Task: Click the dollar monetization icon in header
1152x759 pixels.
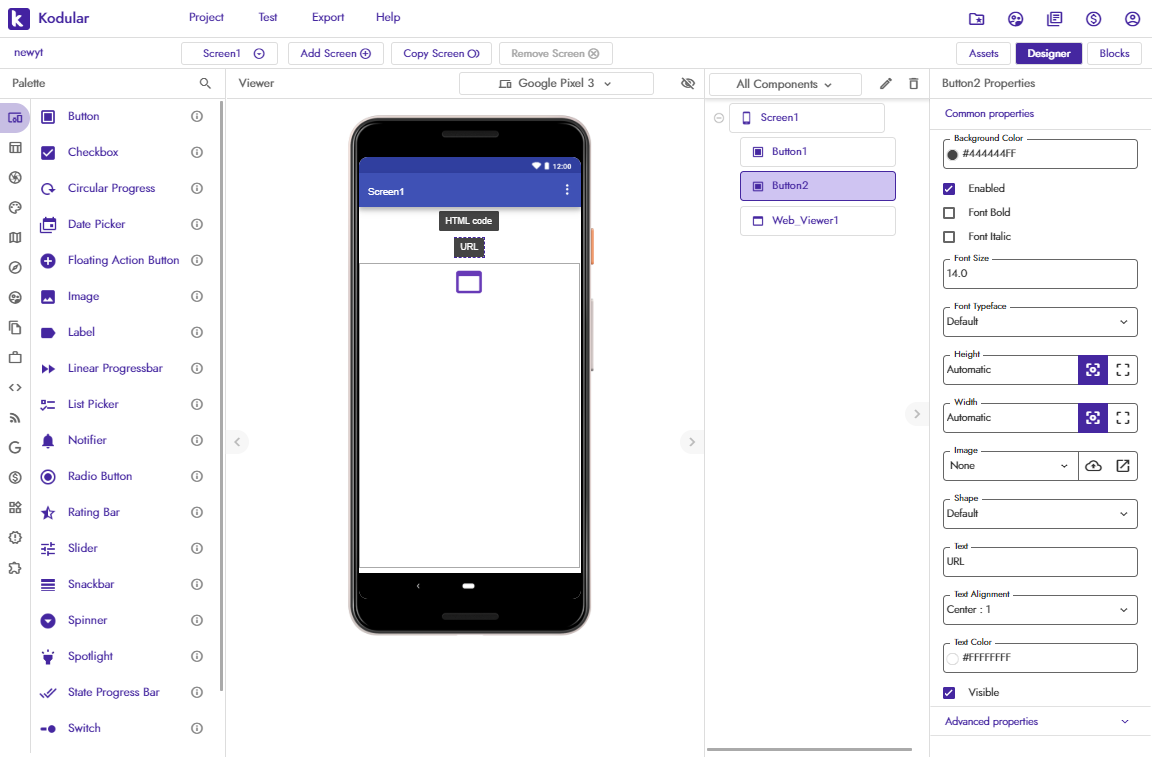Action: coord(1093,19)
